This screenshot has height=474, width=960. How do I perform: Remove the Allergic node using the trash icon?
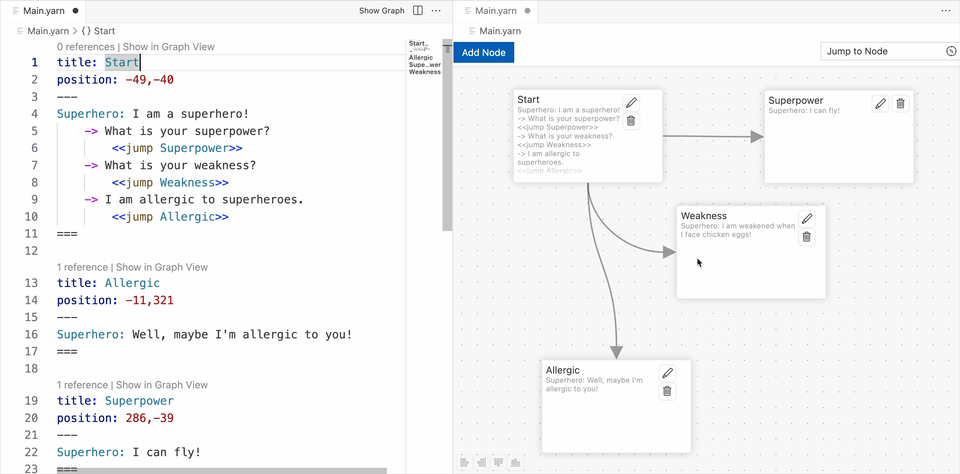(x=667, y=391)
